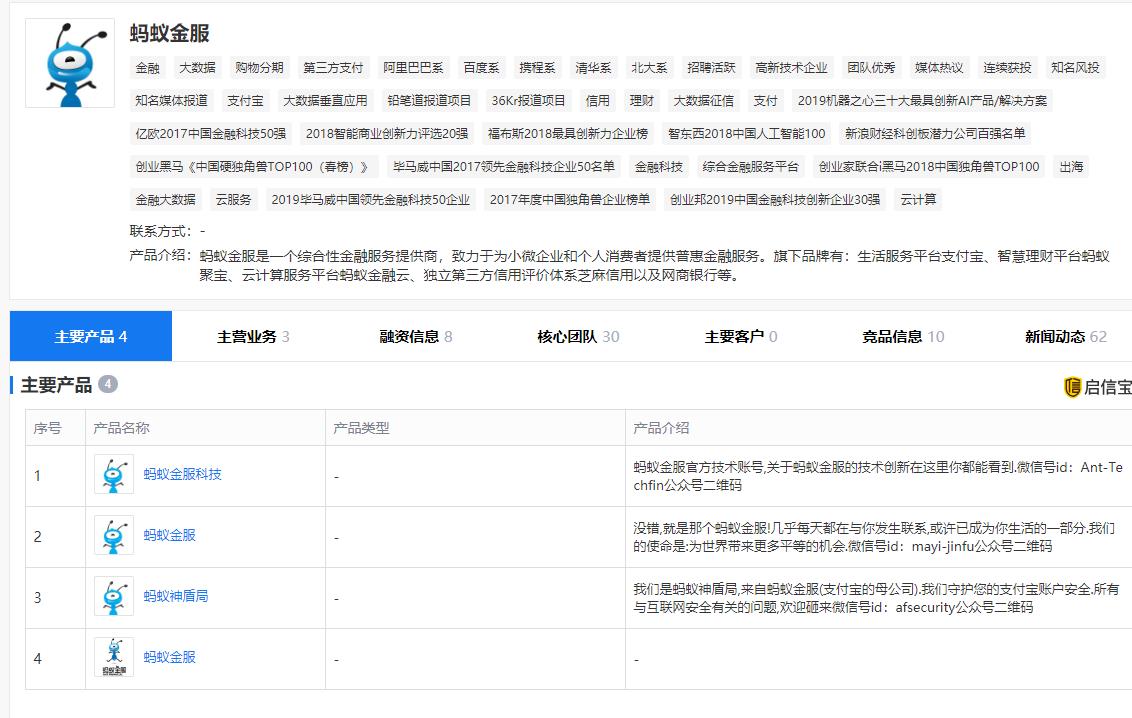Click the 知名风投 tag
Image resolution: width=1132 pixels, height=718 pixels.
[1075, 68]
